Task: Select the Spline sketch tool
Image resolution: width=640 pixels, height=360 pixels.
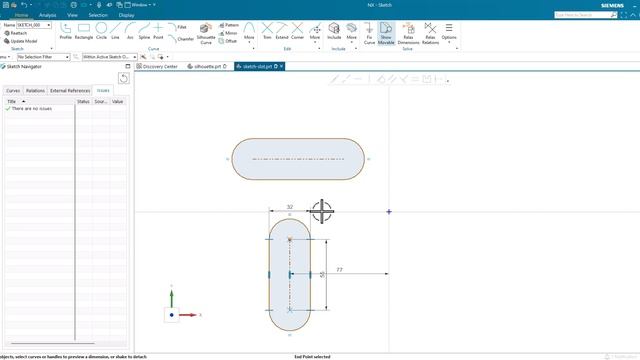Action: [144, 31]
